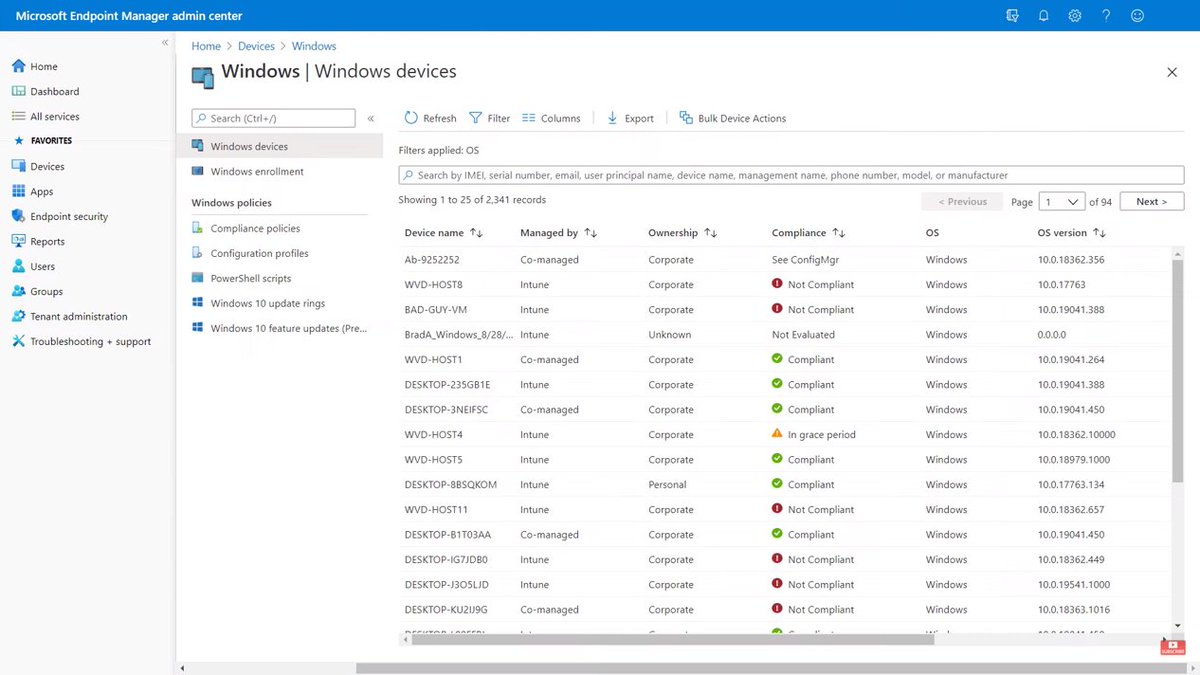The width and height of the screenshot is (1200, 675).
Task: Open device DESKTOP-8BSQKOM
Action: (x=451, y=485)
